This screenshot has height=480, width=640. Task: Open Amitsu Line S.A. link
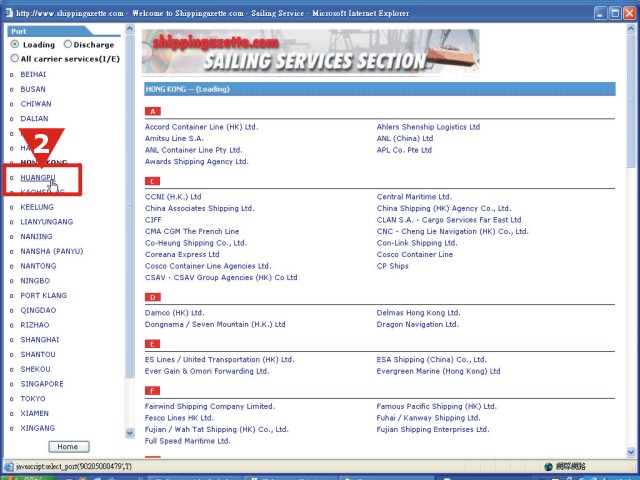tap(174, 138)
